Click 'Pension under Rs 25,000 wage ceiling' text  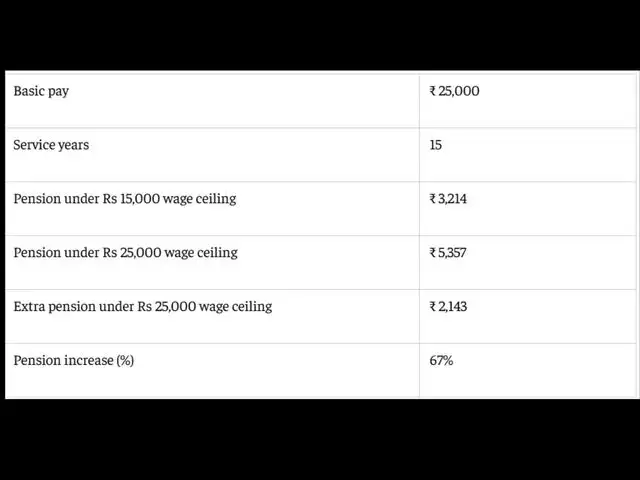pos(125,253)
